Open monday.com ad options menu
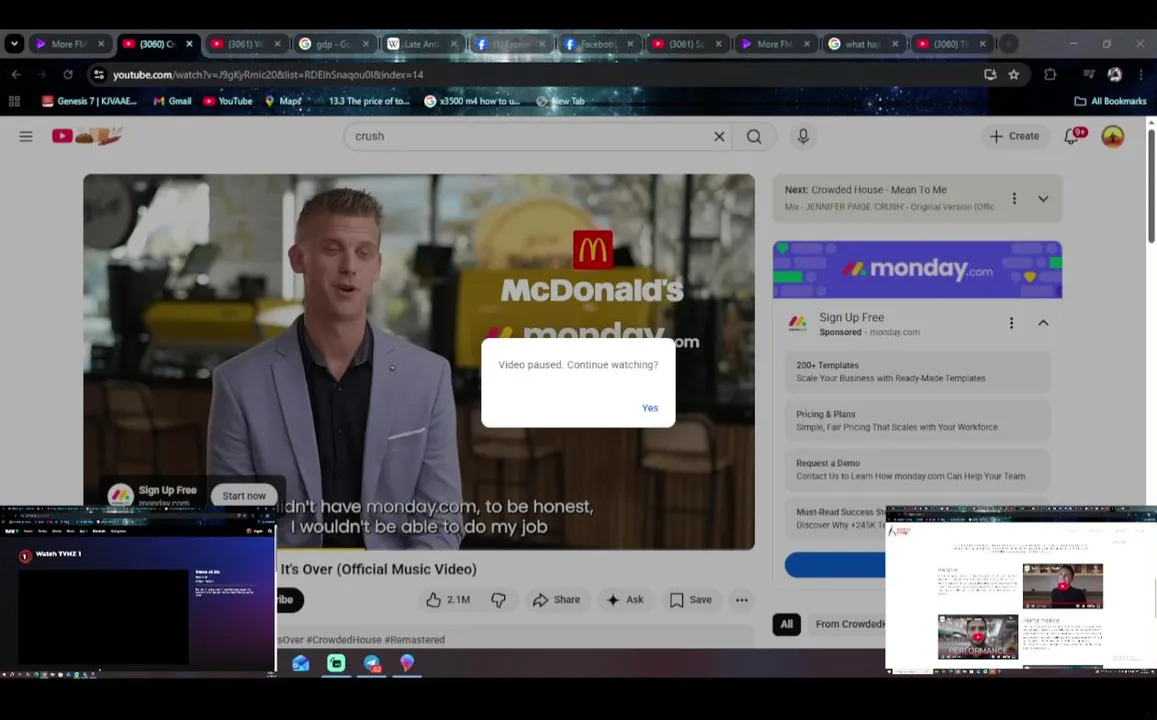Image resolution: width=1157 pixels, height=720 pixels. click(x=1011, y=323)
